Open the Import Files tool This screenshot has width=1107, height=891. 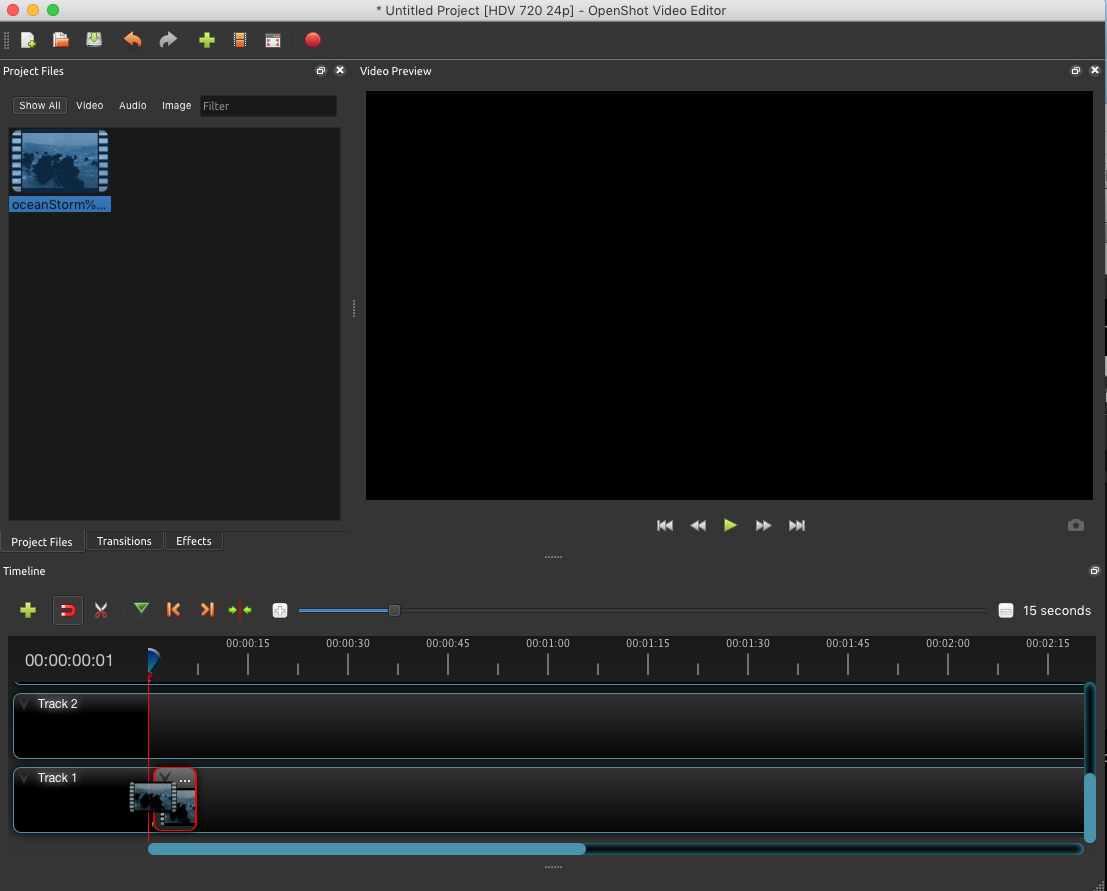206,40
